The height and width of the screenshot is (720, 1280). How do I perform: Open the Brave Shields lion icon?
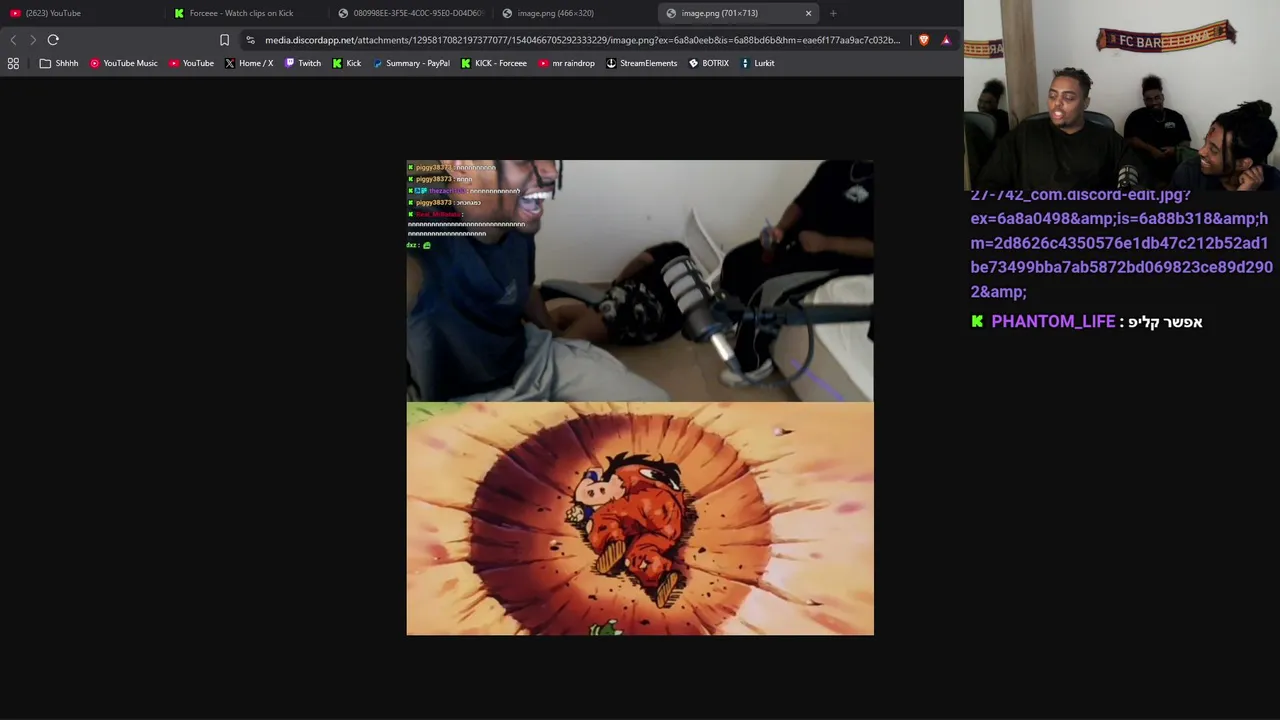pyautogui.click(x=923, y=40)
